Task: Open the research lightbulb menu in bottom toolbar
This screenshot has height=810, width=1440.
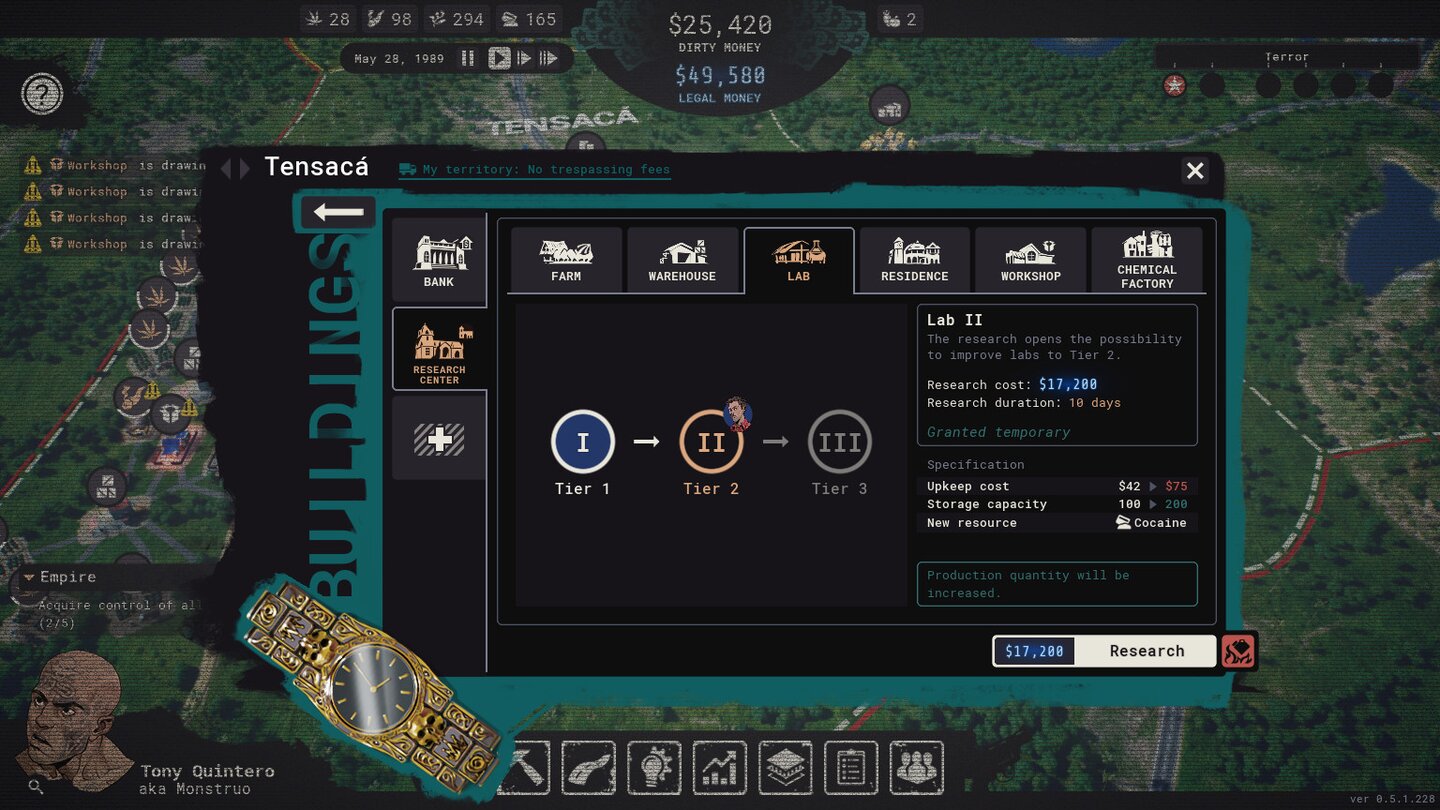Action: [x=654, y=768]
